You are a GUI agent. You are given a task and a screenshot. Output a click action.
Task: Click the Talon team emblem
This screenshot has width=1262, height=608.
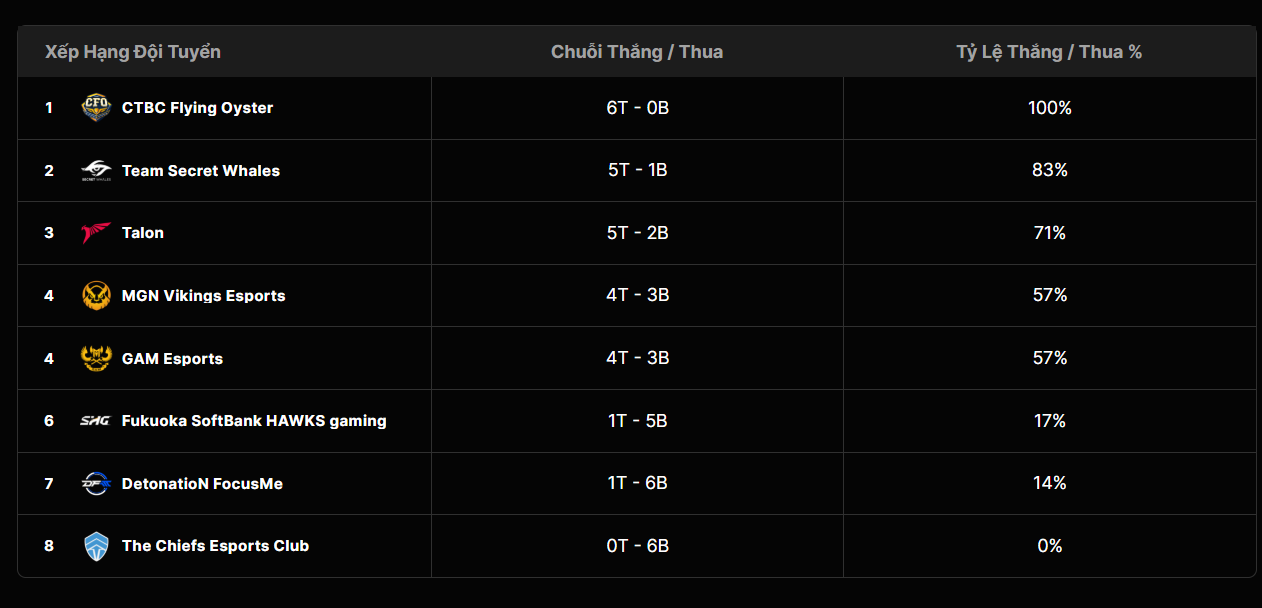(x=95, y=232)
